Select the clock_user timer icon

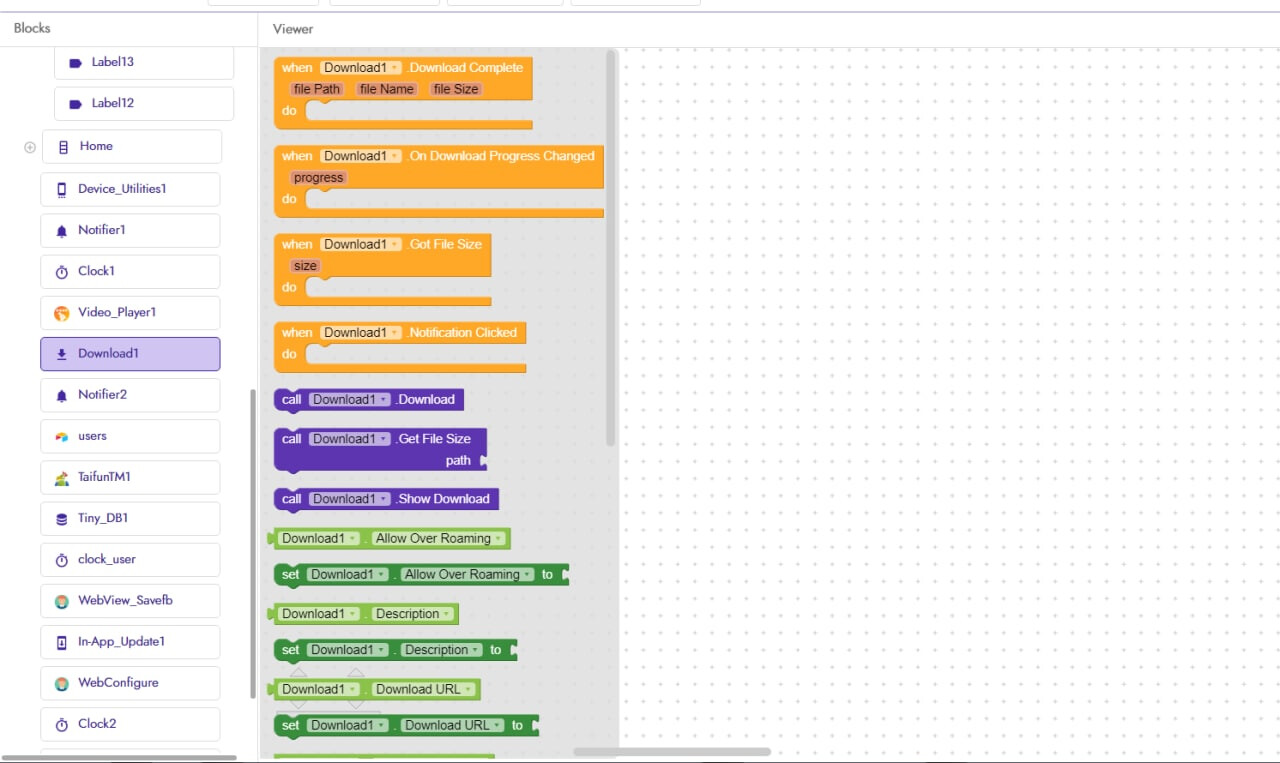tap(62, 560)
